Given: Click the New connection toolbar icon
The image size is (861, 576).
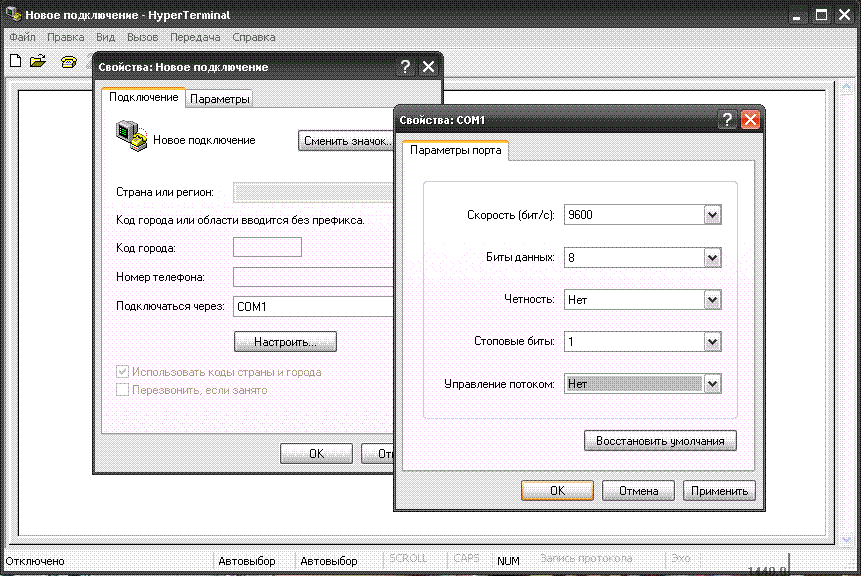Looking at the screenshot, I should point(15,61).
